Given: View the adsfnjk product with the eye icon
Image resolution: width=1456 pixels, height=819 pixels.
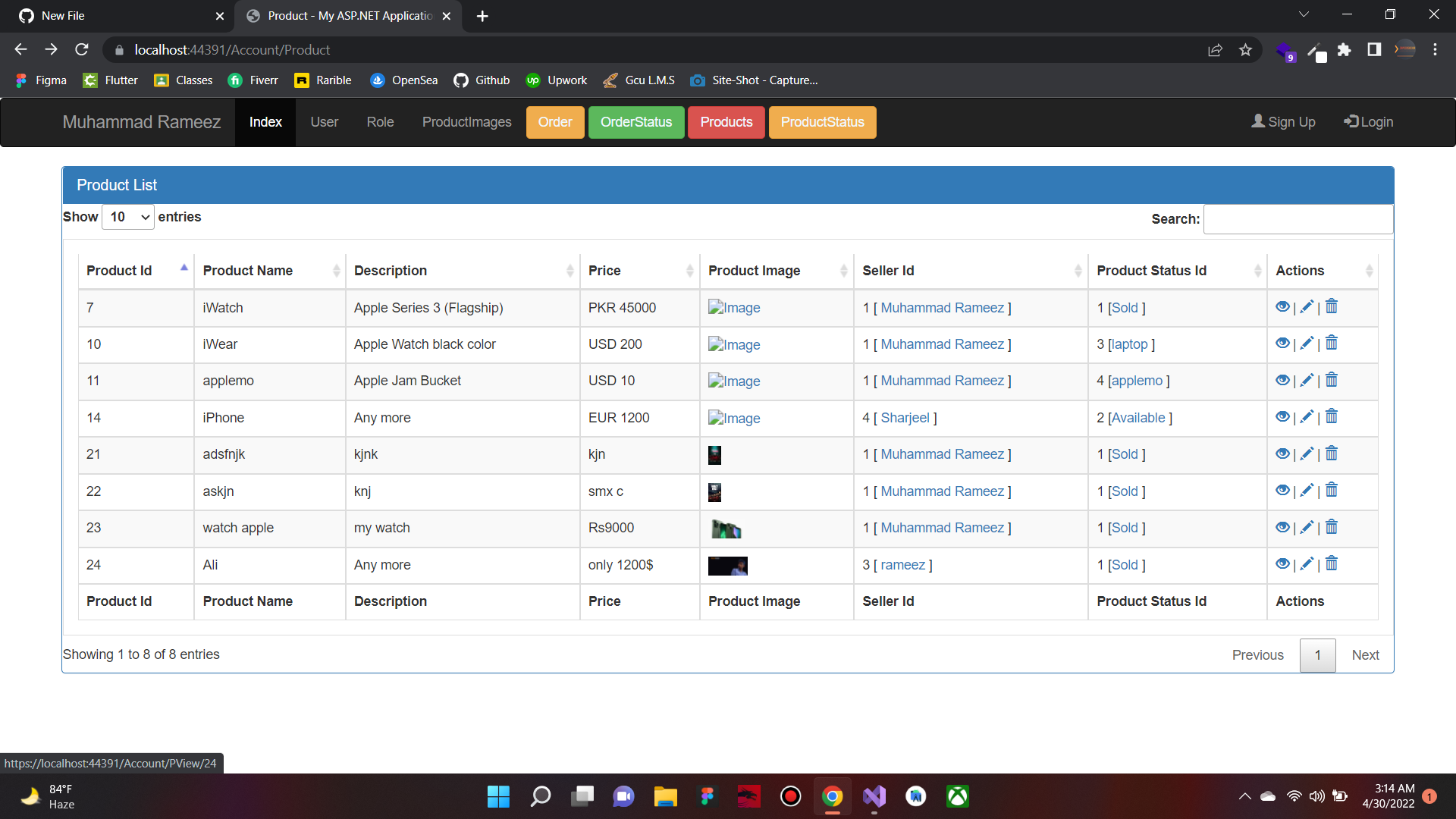Looking at the screenshot, I should point(1282,453).
